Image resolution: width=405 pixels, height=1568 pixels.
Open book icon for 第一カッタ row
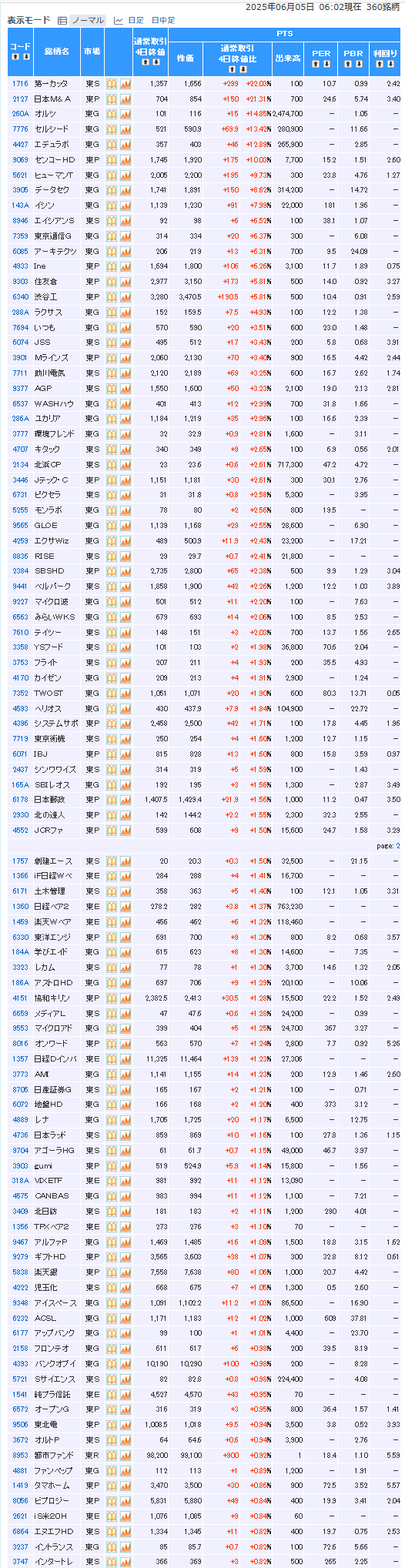(111, 84)
